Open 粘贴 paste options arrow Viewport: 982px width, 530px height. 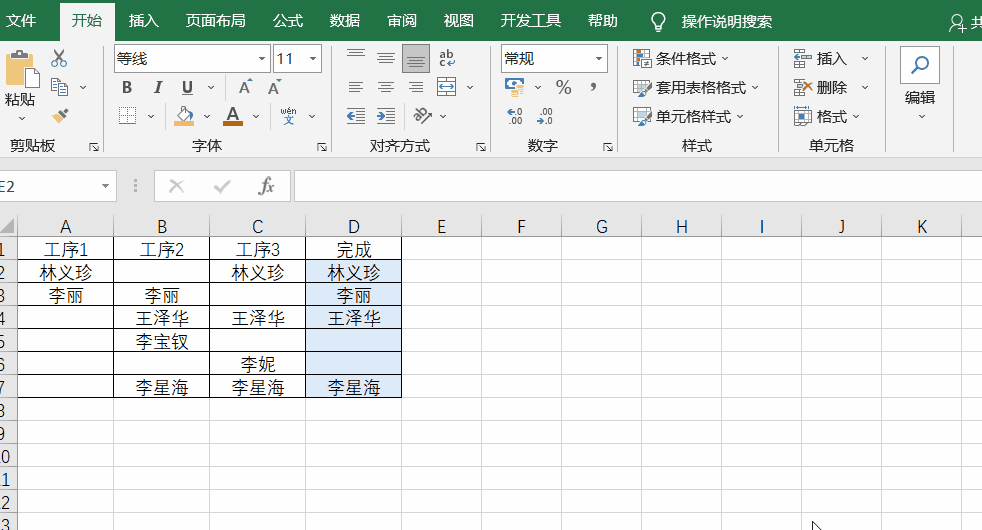[x=21, y=118]
